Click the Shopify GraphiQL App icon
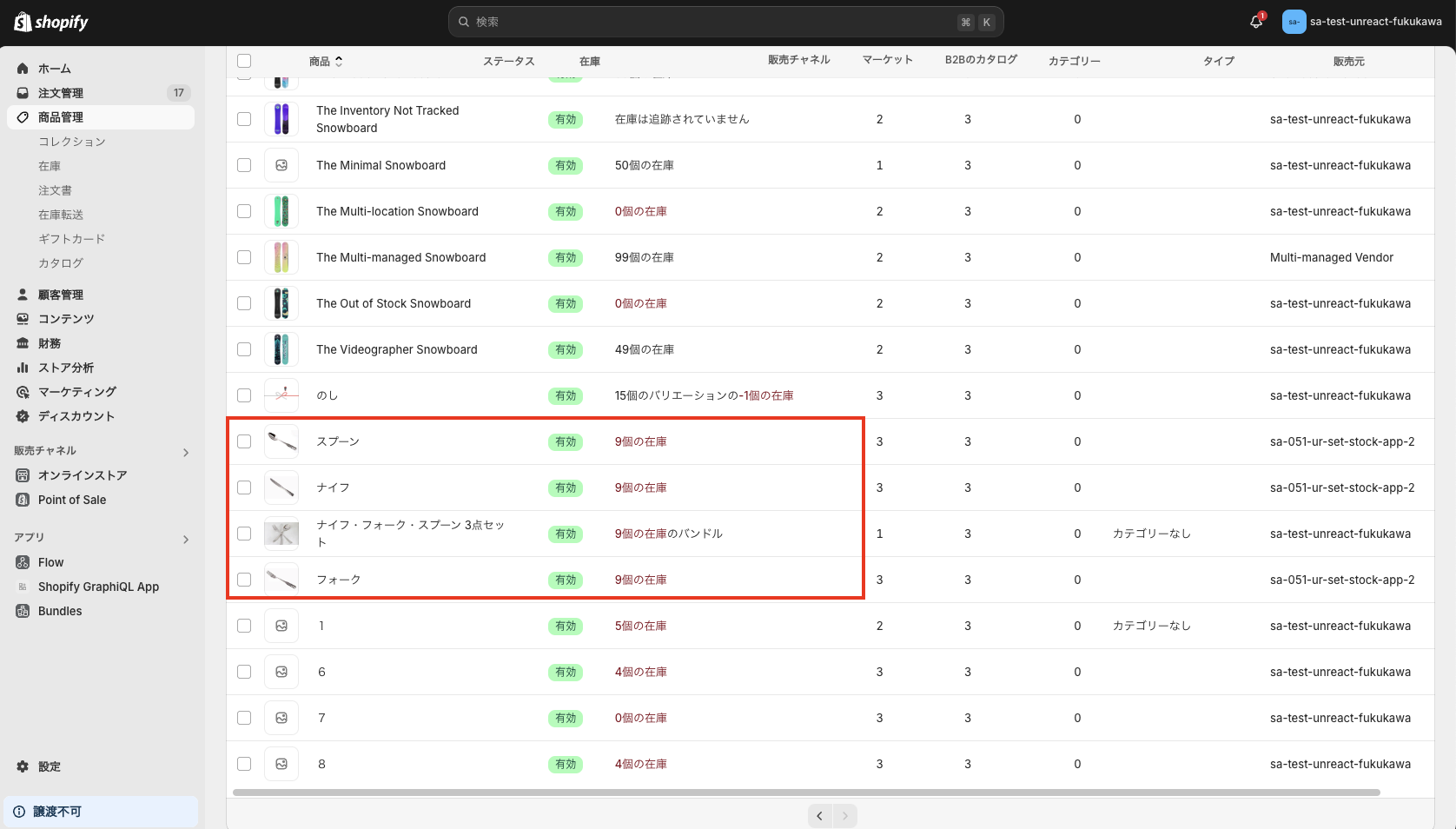This screenshot has height=829, width=1456. (x=22, y=587)
